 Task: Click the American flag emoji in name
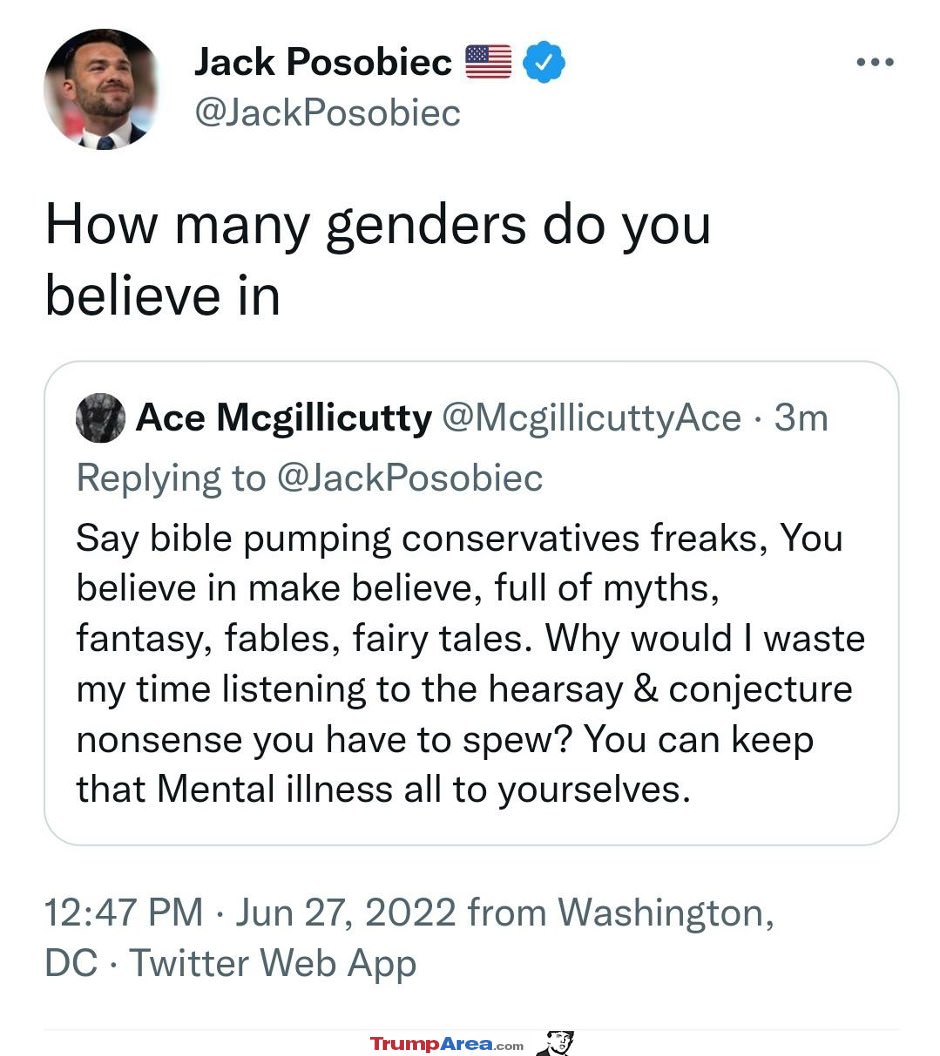tap(489, 62)
